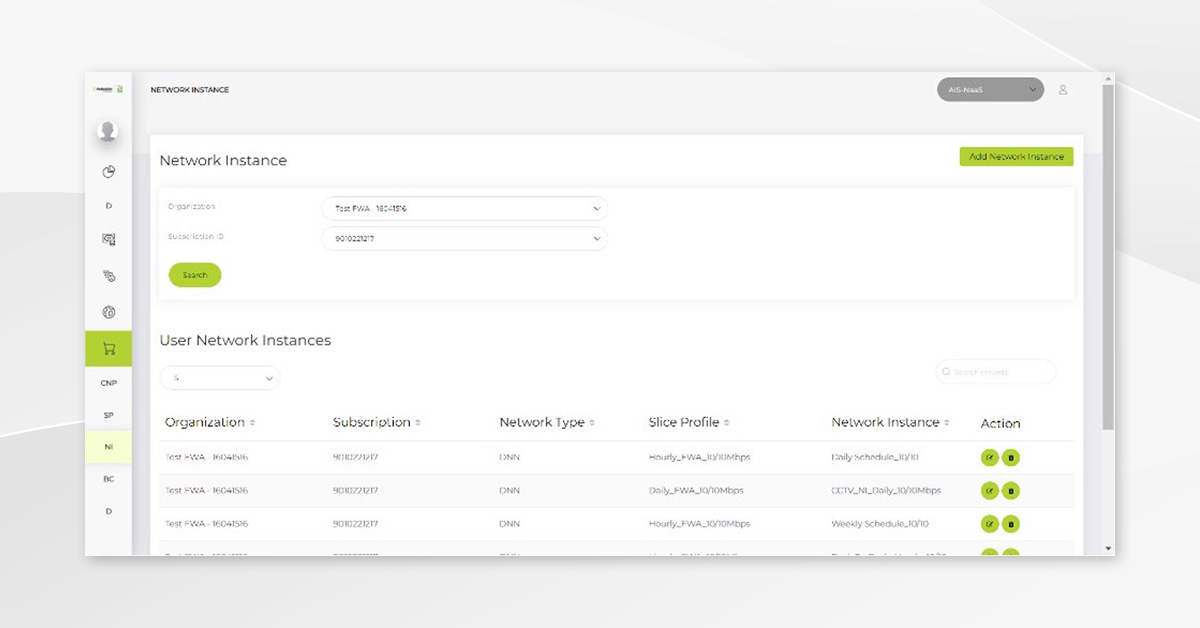Image resolution: width=1200 pixels, height=628 pixels.
Task: Click the coins icon in the sidebar
Action: [108, 275]
